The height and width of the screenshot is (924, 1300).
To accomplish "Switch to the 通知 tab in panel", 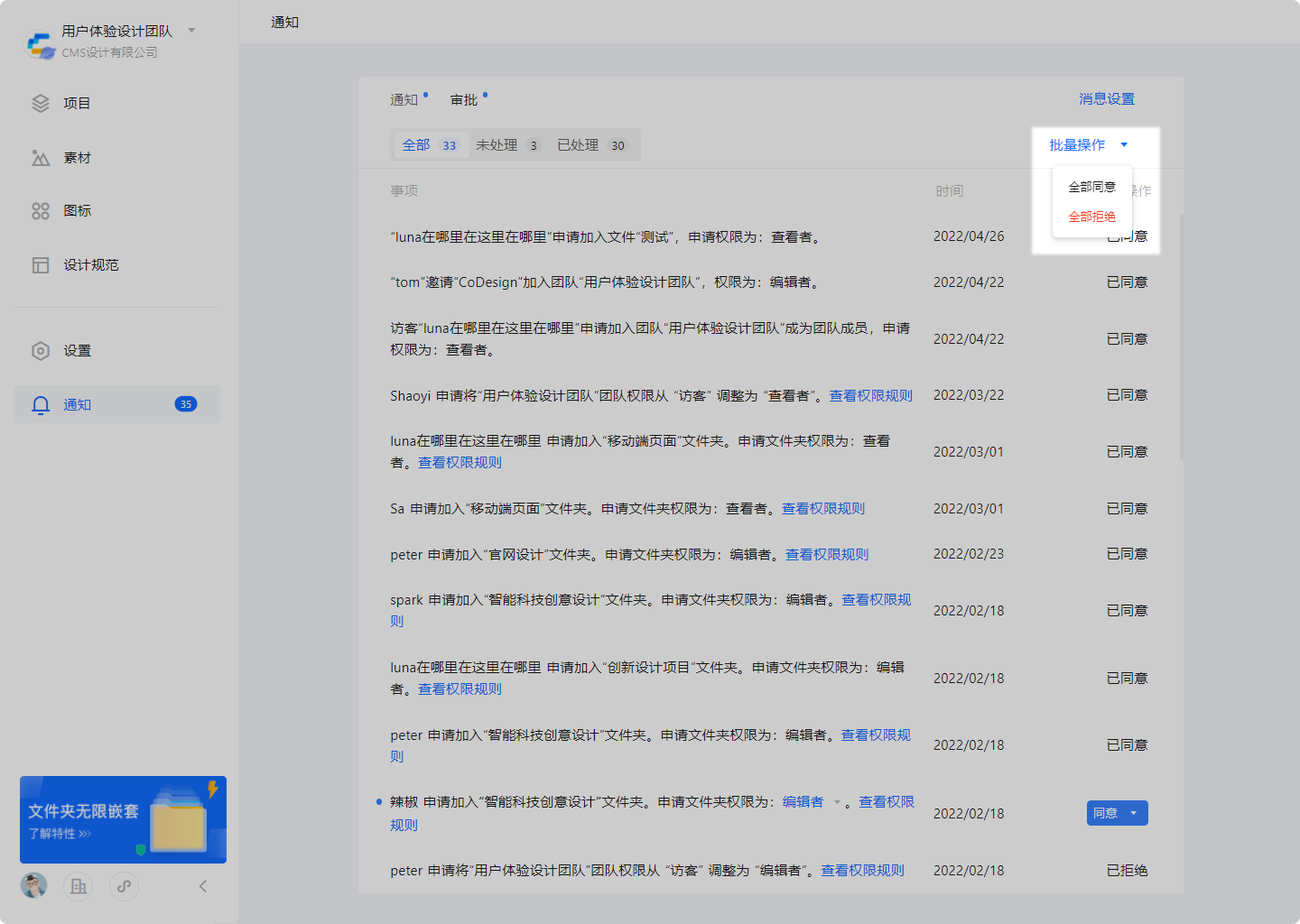I will (x=404, y=100).
